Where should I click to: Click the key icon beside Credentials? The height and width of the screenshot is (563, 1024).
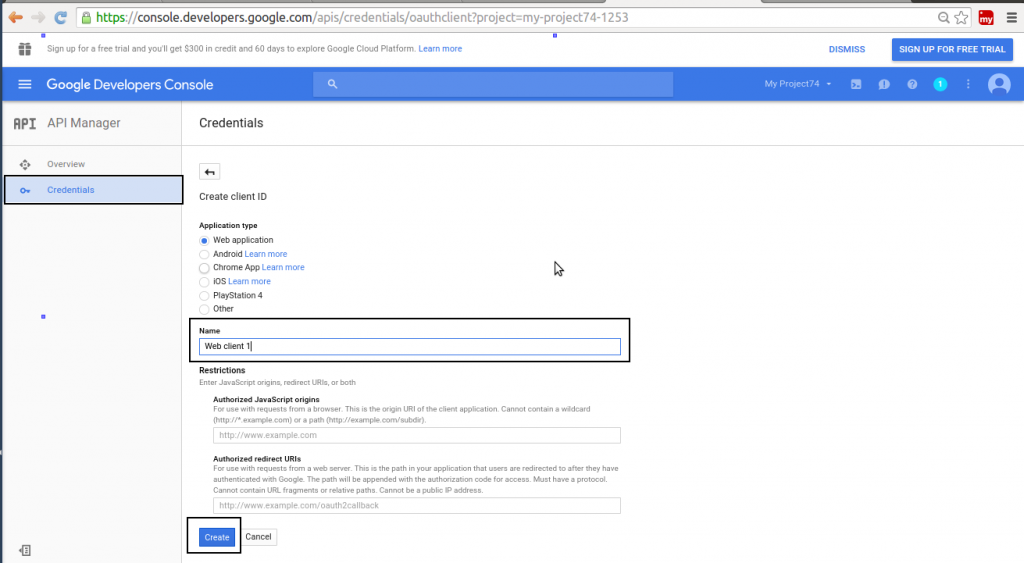click(x=25, y=191)
